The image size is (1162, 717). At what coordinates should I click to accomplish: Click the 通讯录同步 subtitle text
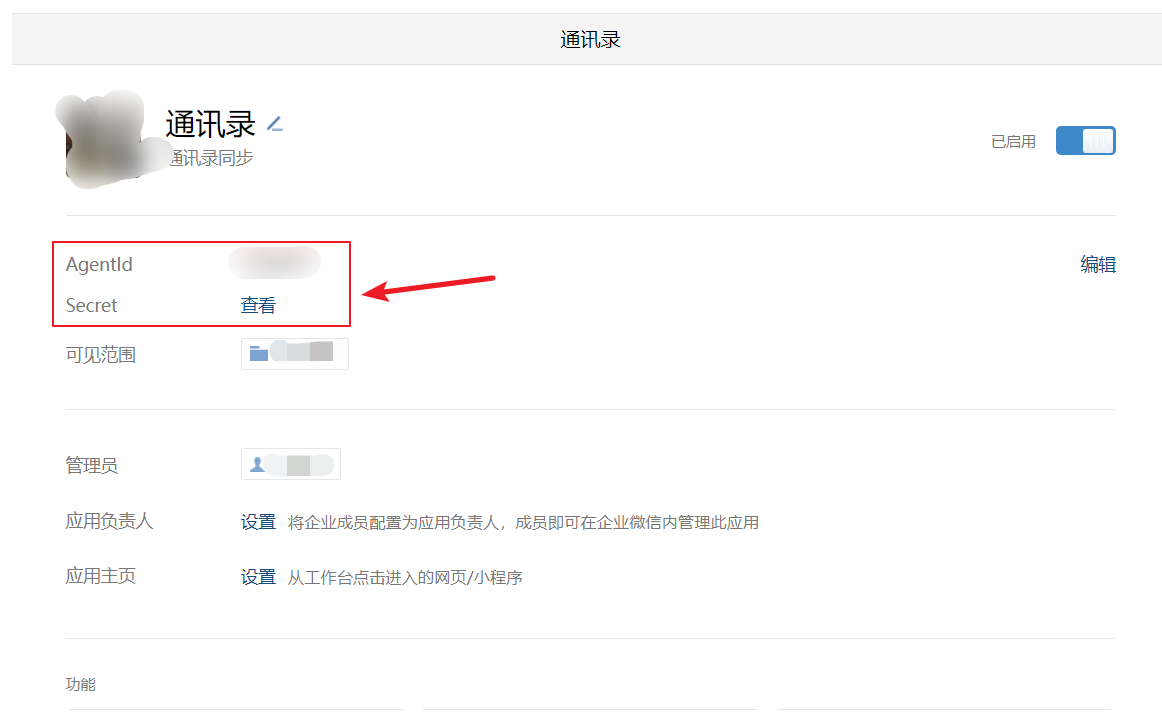pyautogui.click(x=211, y=158)
